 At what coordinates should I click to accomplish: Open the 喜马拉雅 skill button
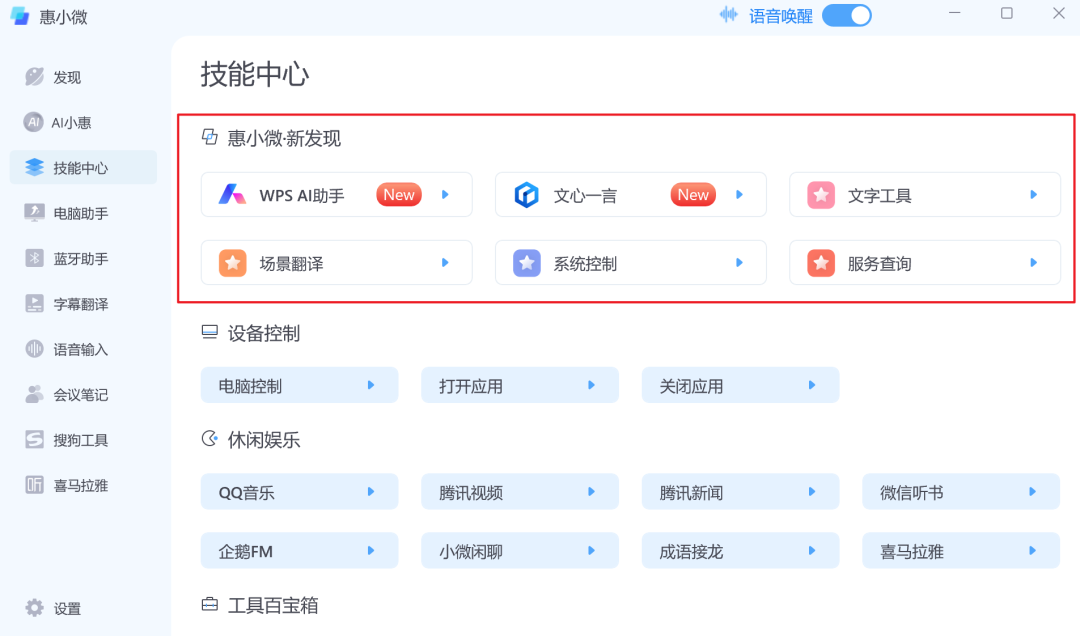(961, 551)
